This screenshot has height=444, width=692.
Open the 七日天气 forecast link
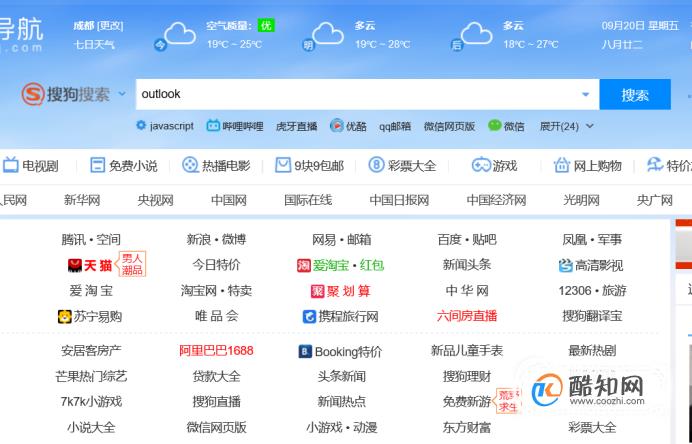click(94, 45)
